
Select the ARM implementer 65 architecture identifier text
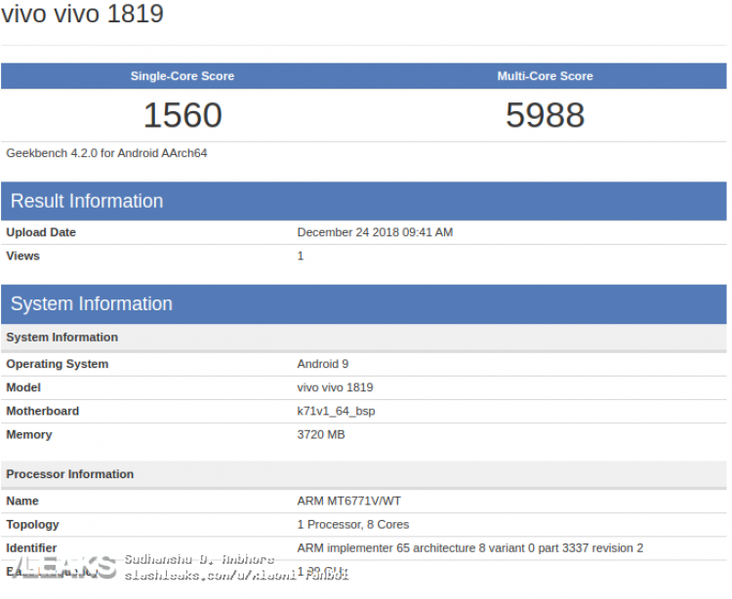pyautogui.click(x=470, y=548)
